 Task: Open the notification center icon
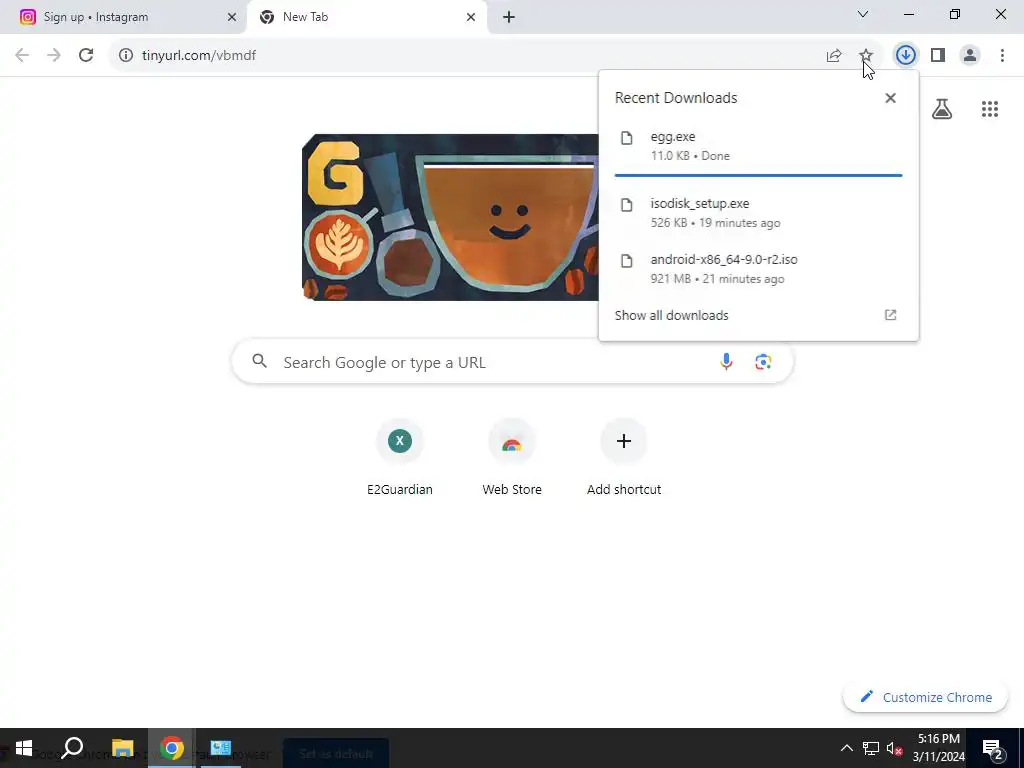[993, 749]
